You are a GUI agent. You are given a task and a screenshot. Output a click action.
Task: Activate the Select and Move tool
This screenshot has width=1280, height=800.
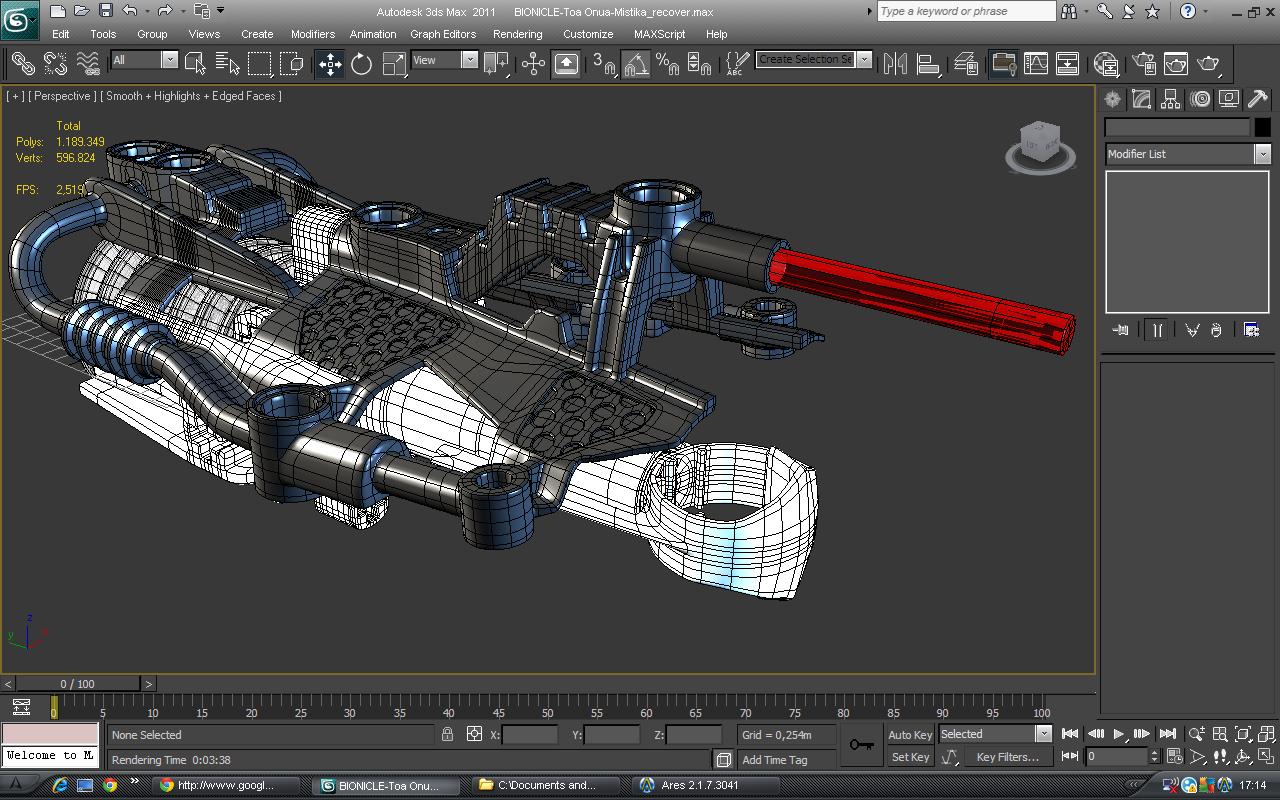329,64
